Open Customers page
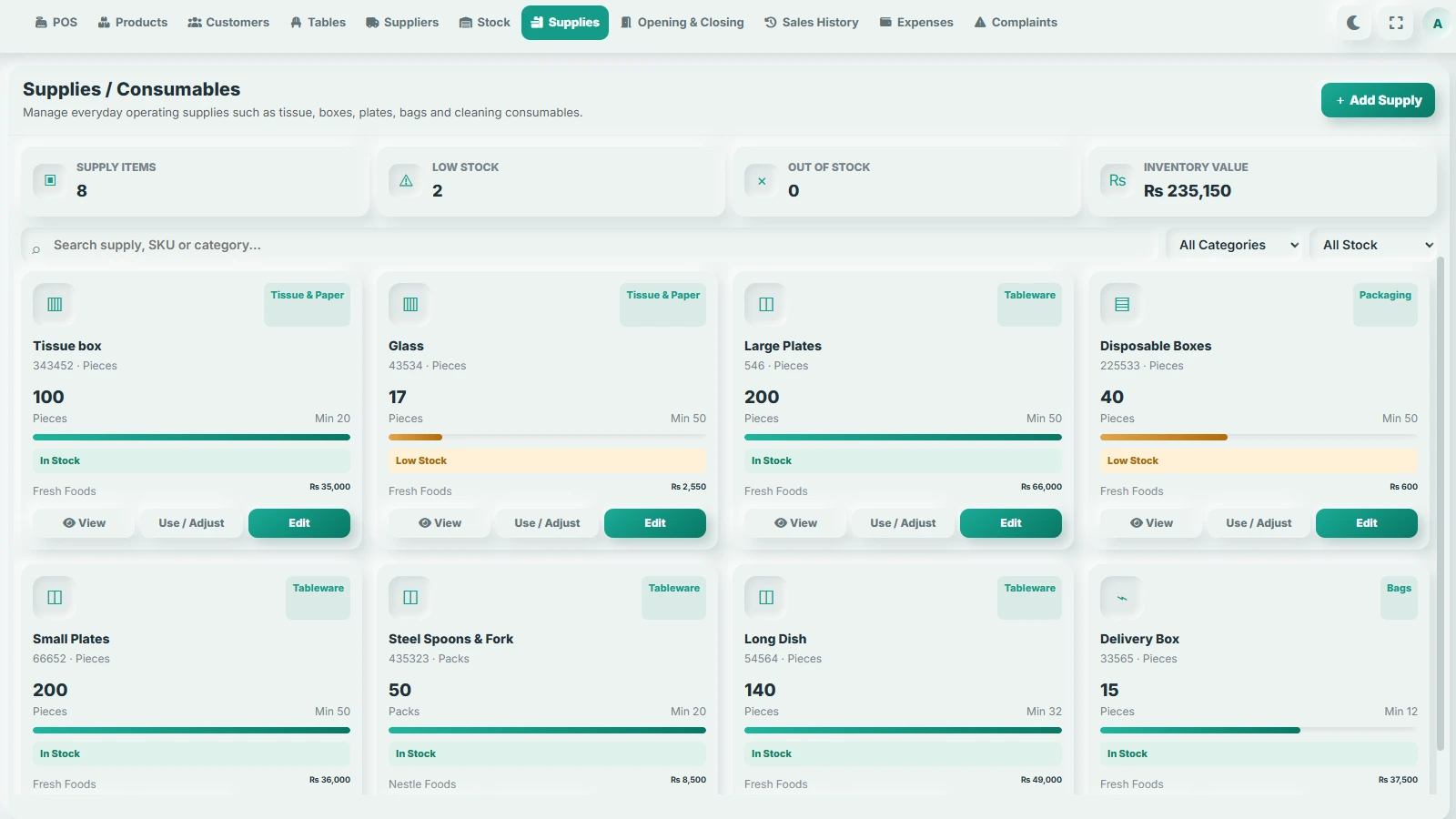 pos(228,22)
